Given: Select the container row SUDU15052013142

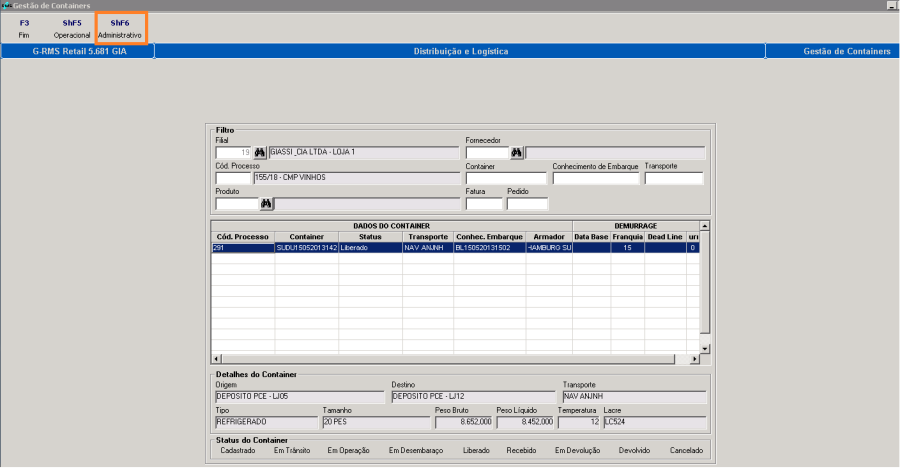Looking at the screenshot, I should [306, 247].
